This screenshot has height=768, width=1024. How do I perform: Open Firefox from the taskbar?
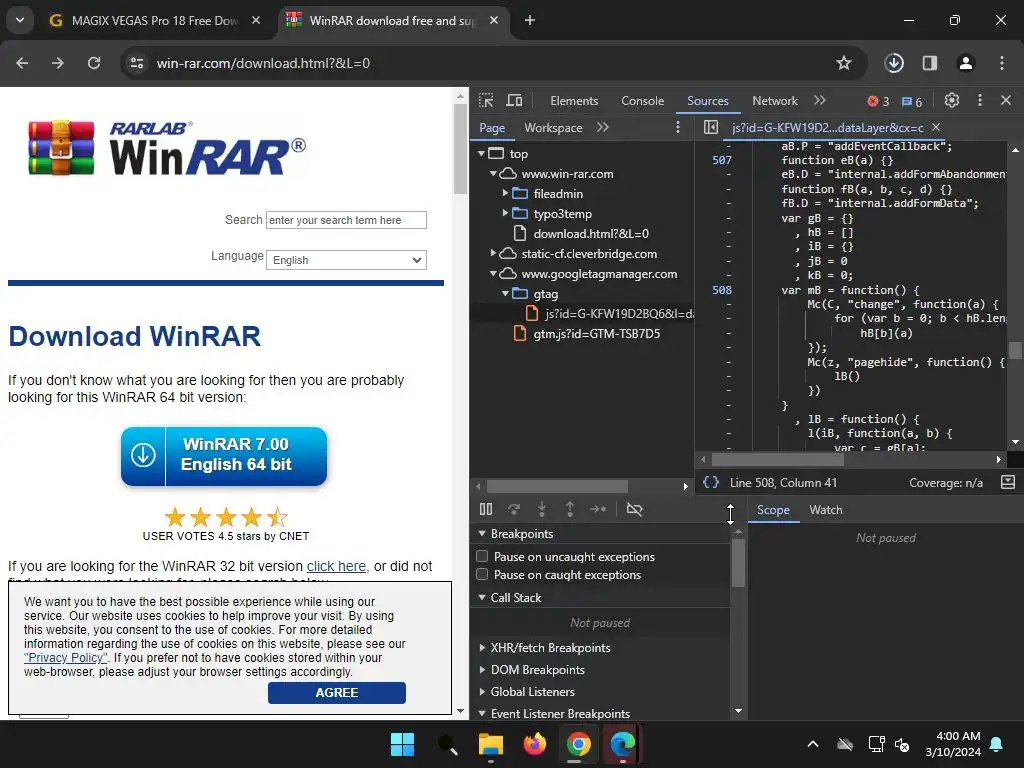[x=535, y=744]
